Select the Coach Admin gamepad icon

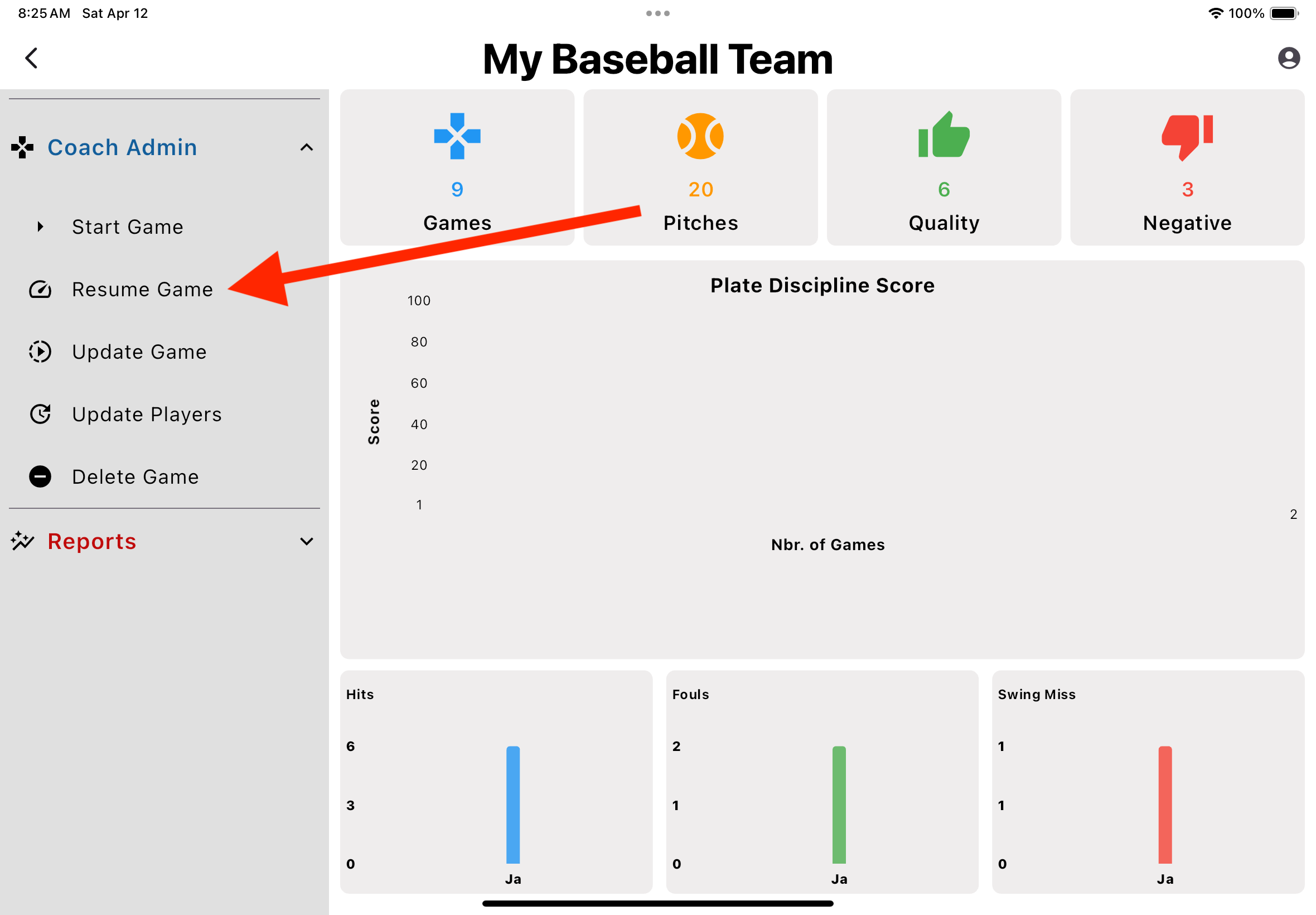coord(22,147)
